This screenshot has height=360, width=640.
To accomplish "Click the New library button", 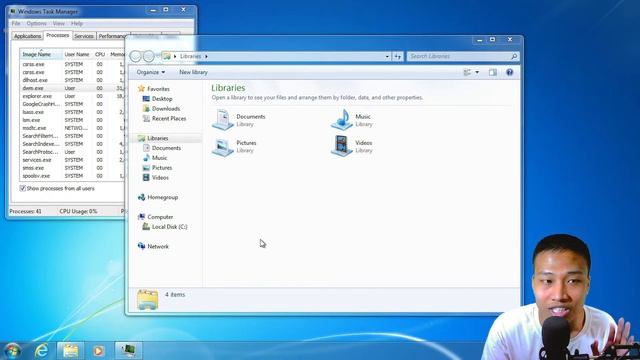I will [193, 72].
